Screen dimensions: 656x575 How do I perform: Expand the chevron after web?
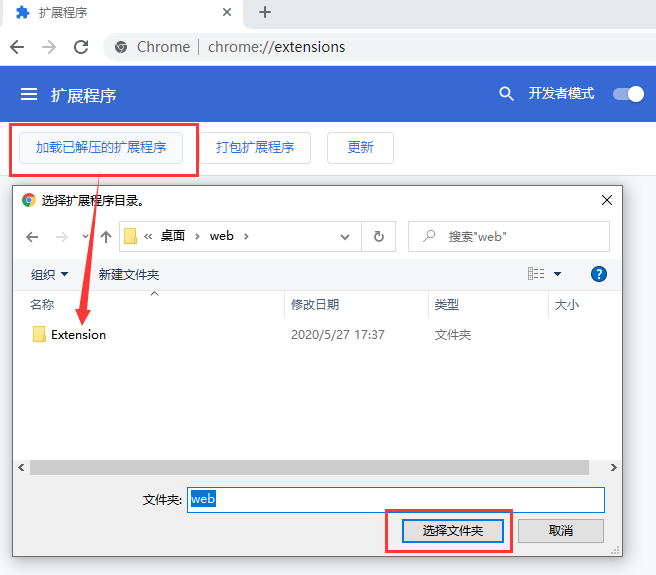[x=246, y=236]
